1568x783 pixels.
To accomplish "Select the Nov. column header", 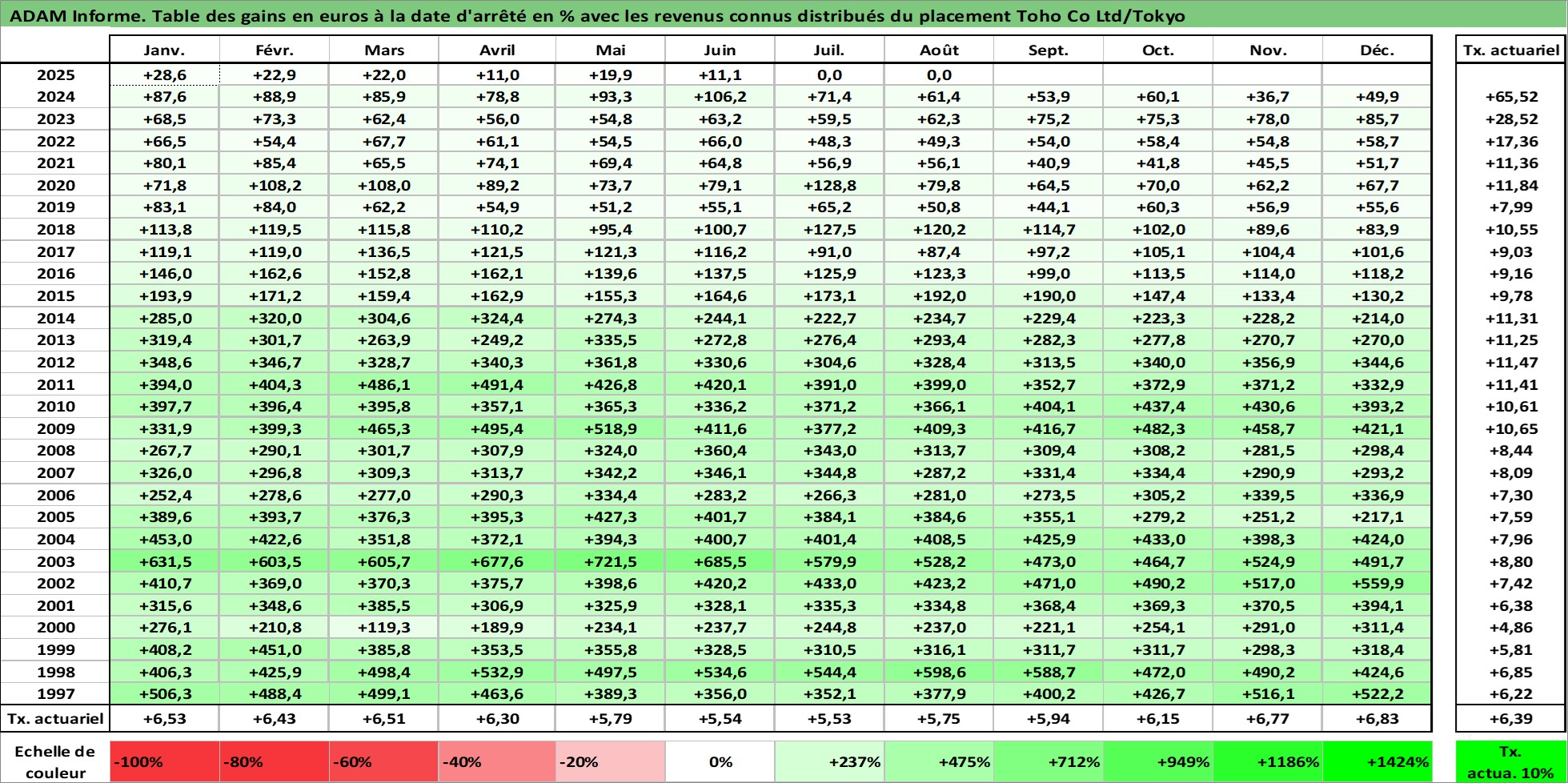I will pyautogui.click(x=1268, y=50).
